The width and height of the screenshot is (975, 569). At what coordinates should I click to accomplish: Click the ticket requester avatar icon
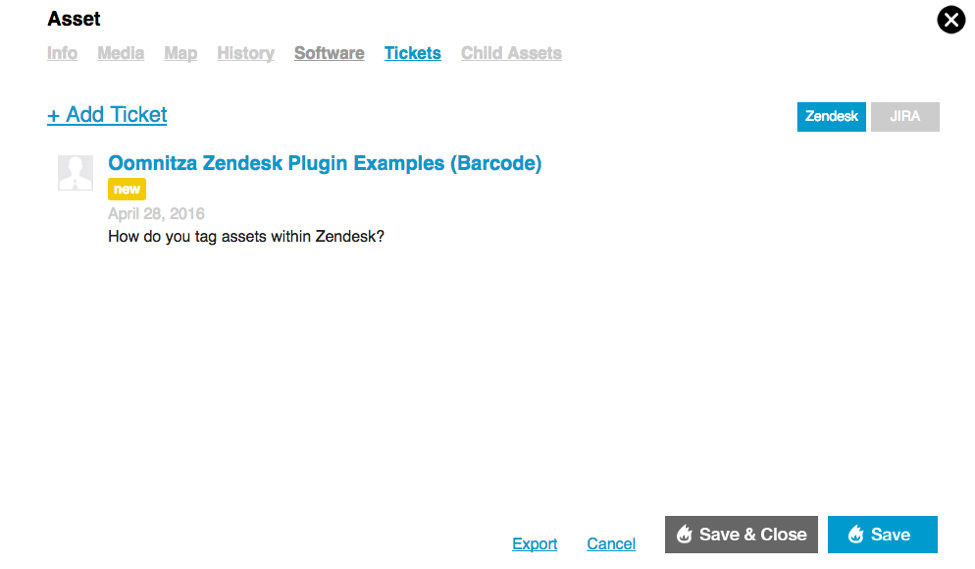click(76, 172)
